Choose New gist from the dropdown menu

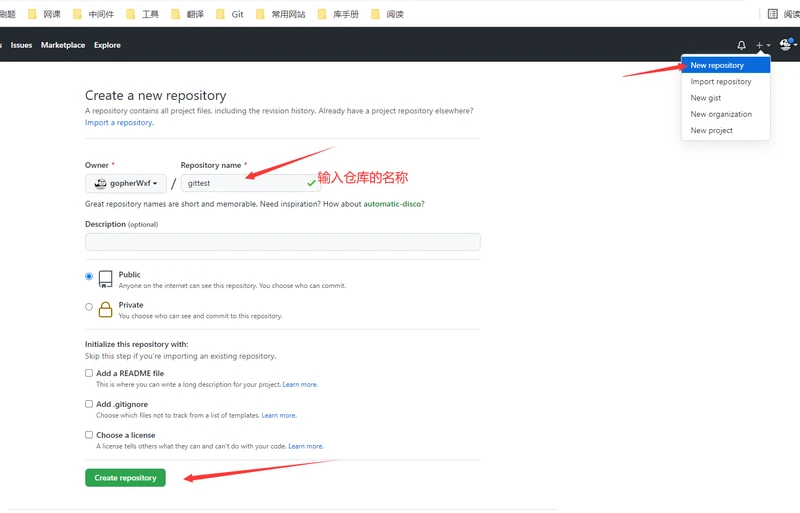coord(726,98)
